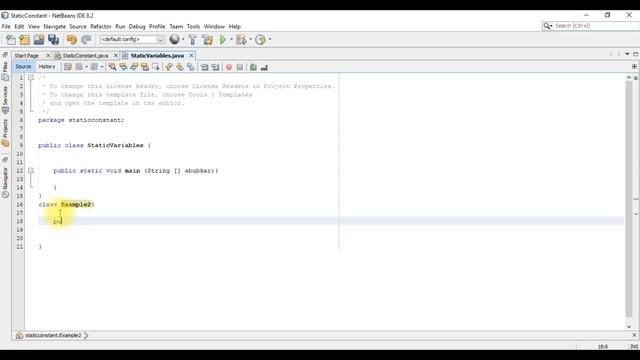Click the INS indicator in status bar
This screenshot has width=640, height=360.
pos(634,347)
